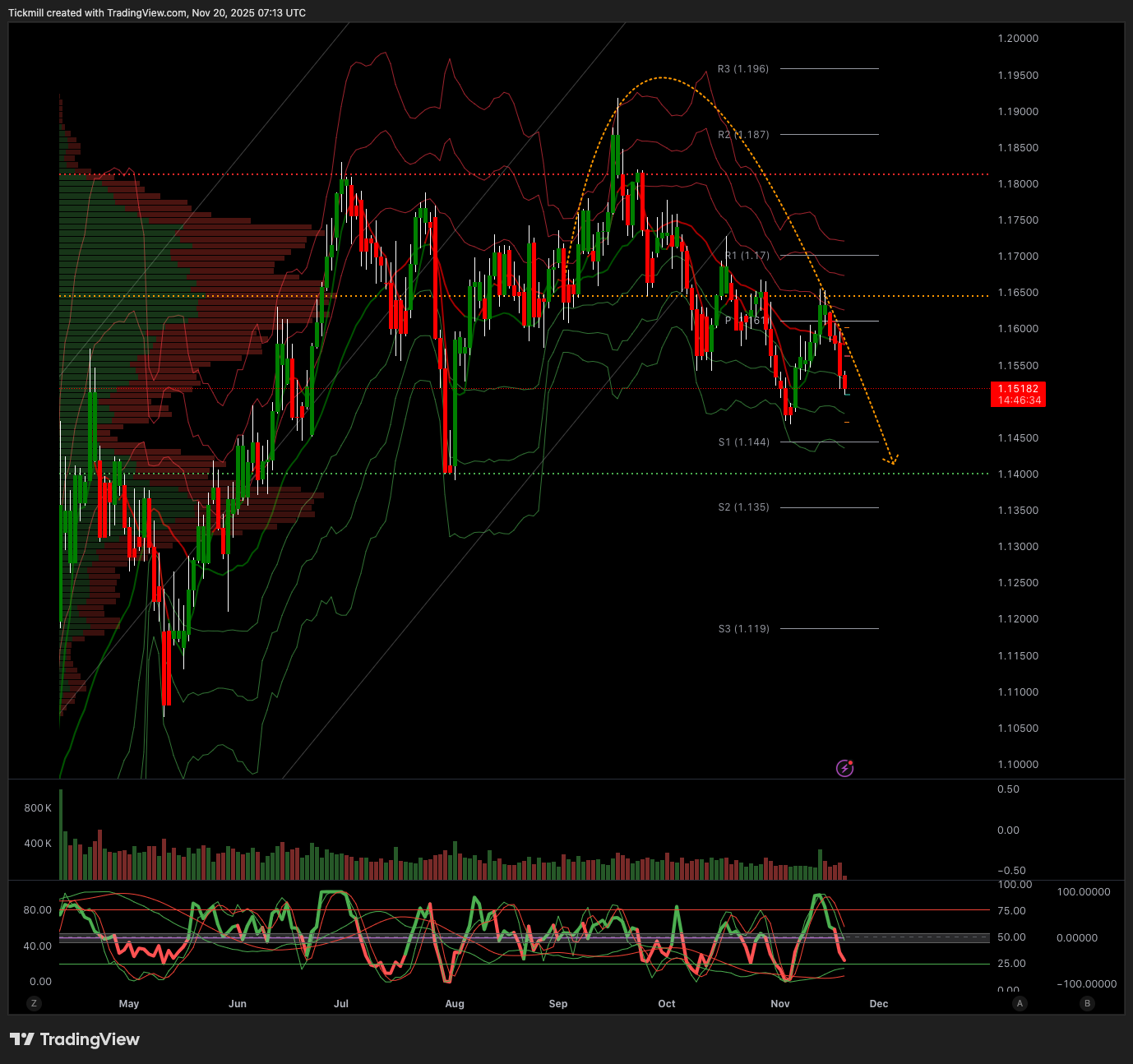Click the 1.20000 price axis label
The height and width of the screenshot is (1064, 1133).
1018,39
